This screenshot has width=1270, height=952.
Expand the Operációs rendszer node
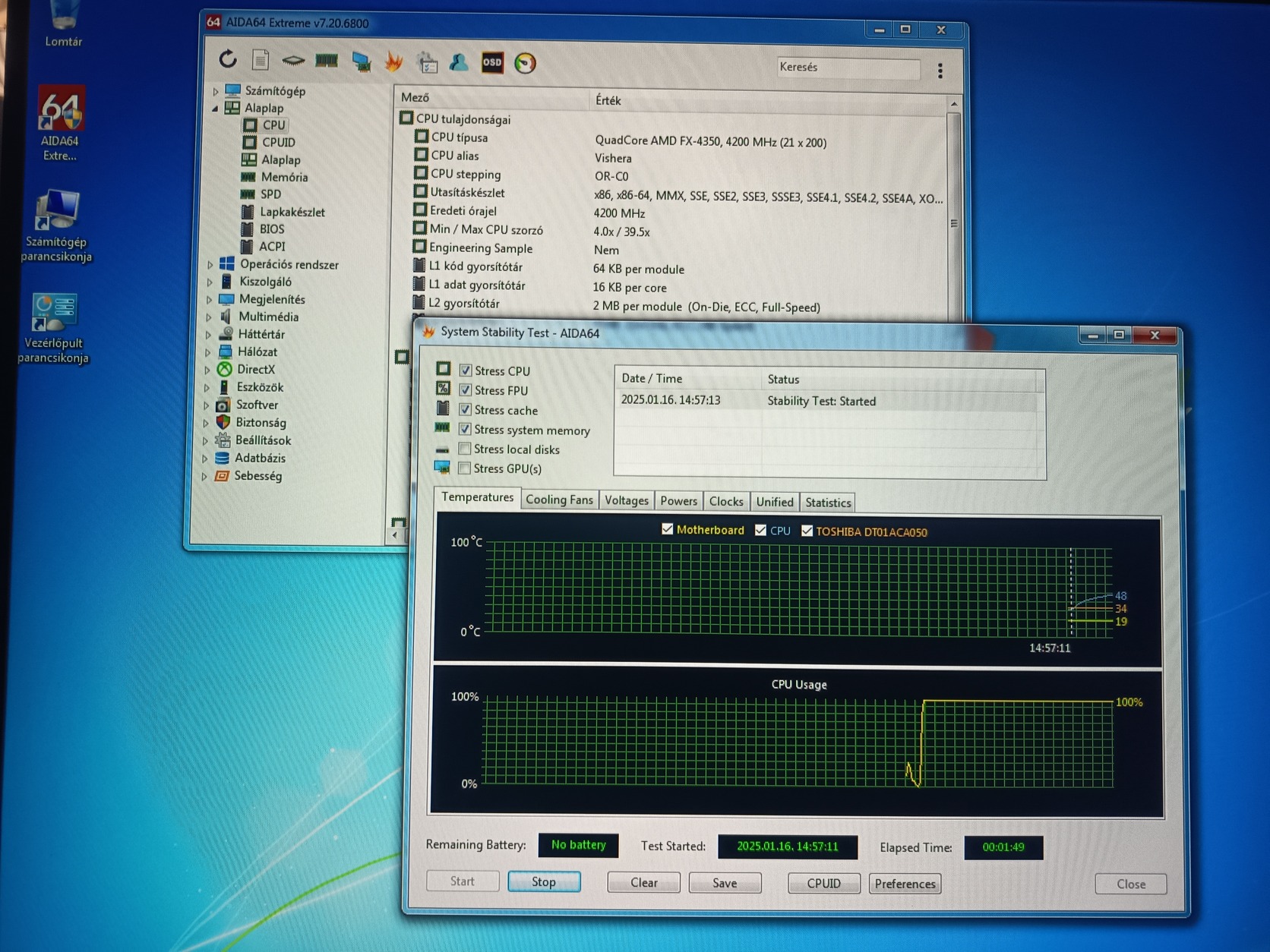tap(210, 265)
